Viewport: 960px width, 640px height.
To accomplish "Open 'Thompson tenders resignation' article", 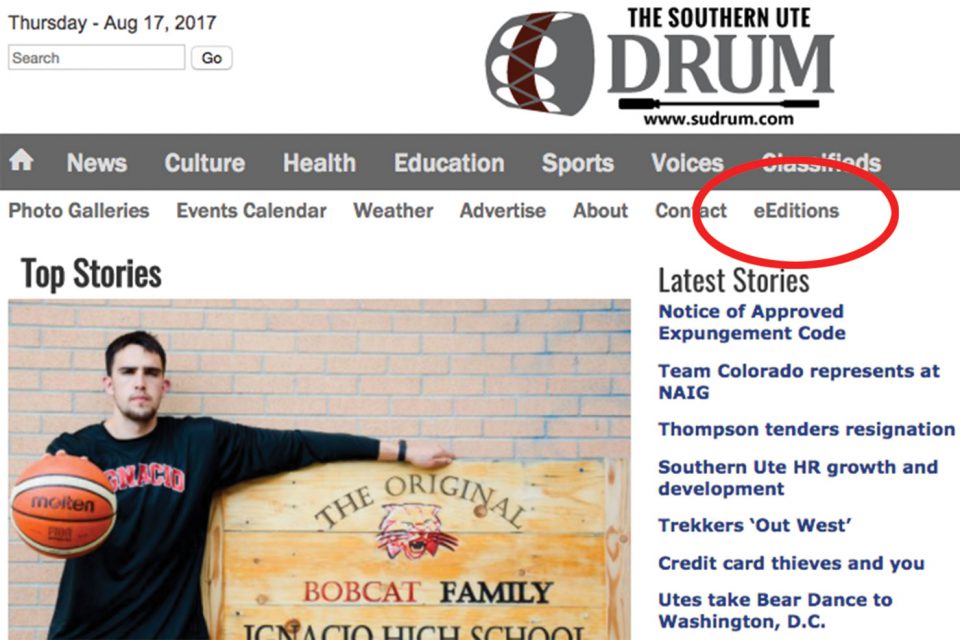I will pos(806,429).
